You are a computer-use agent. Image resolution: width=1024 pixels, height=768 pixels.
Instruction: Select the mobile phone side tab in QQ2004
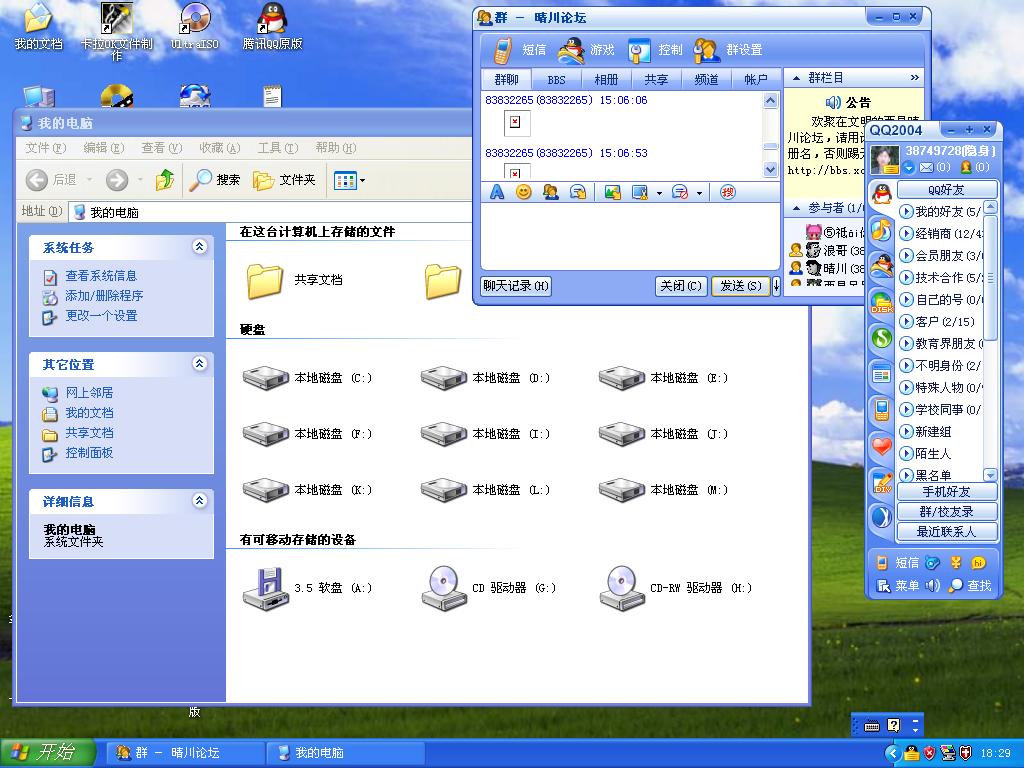[x=882, y=410]
